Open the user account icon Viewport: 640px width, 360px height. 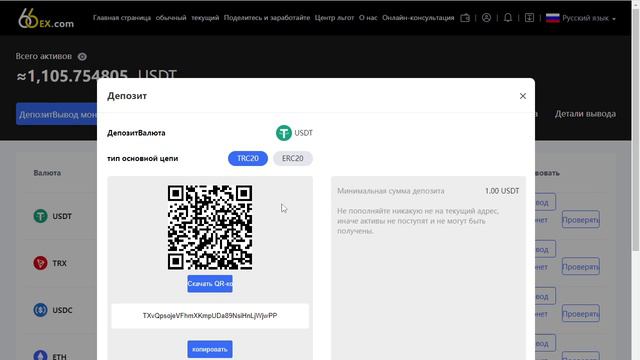pyautogui.click(x=486, y=18)
